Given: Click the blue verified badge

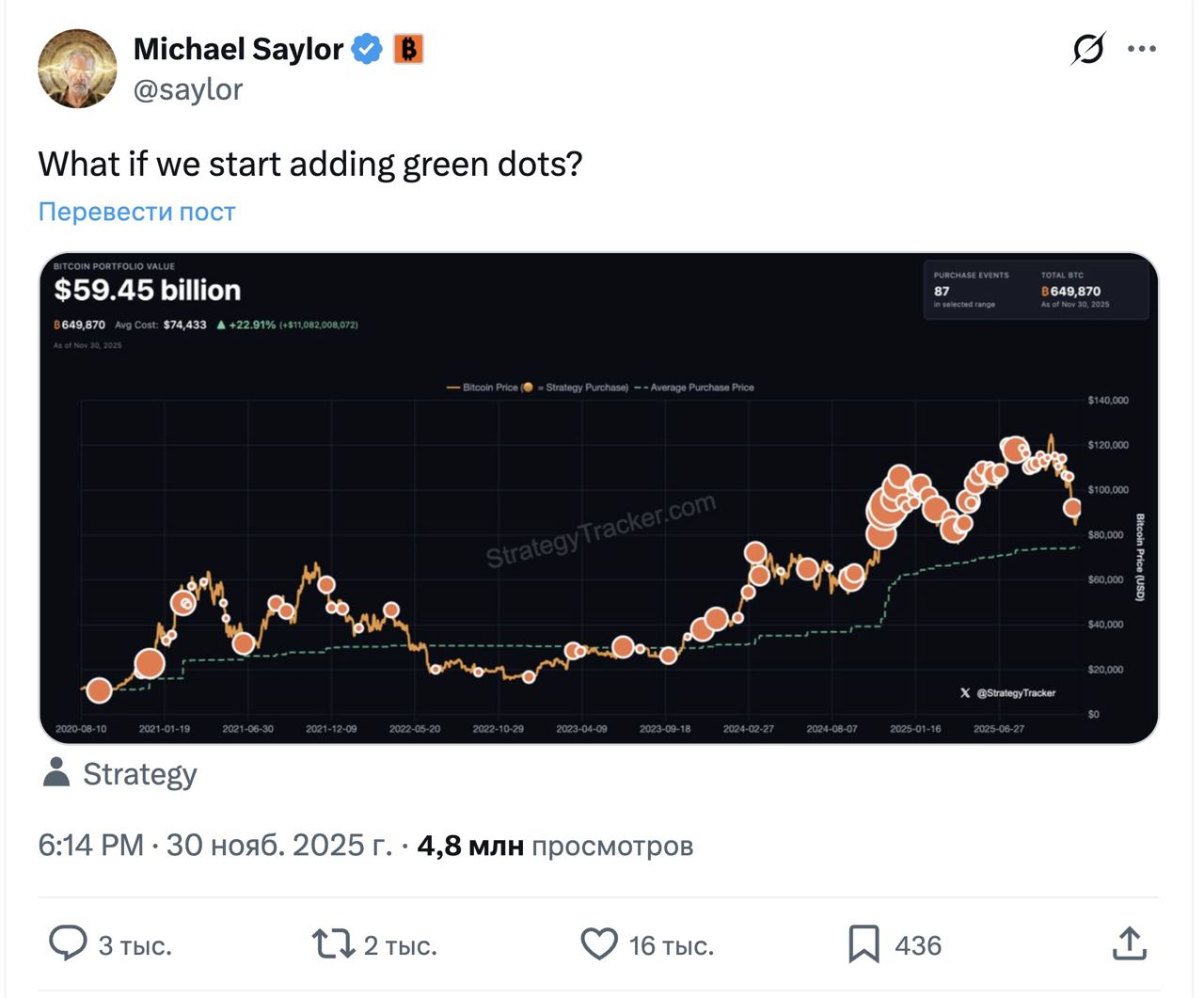Looking at the screenshot, I should 367,49.
